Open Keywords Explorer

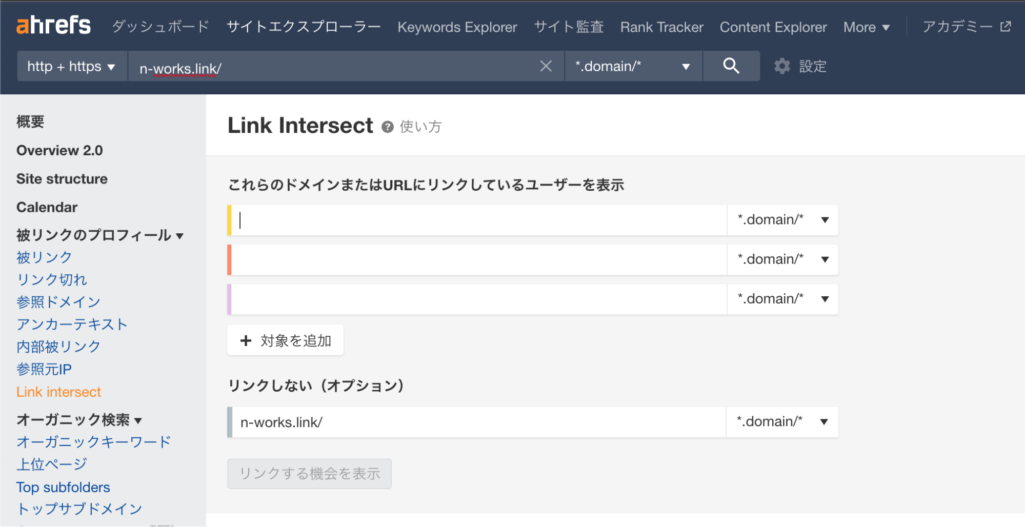tap(457, 27)
